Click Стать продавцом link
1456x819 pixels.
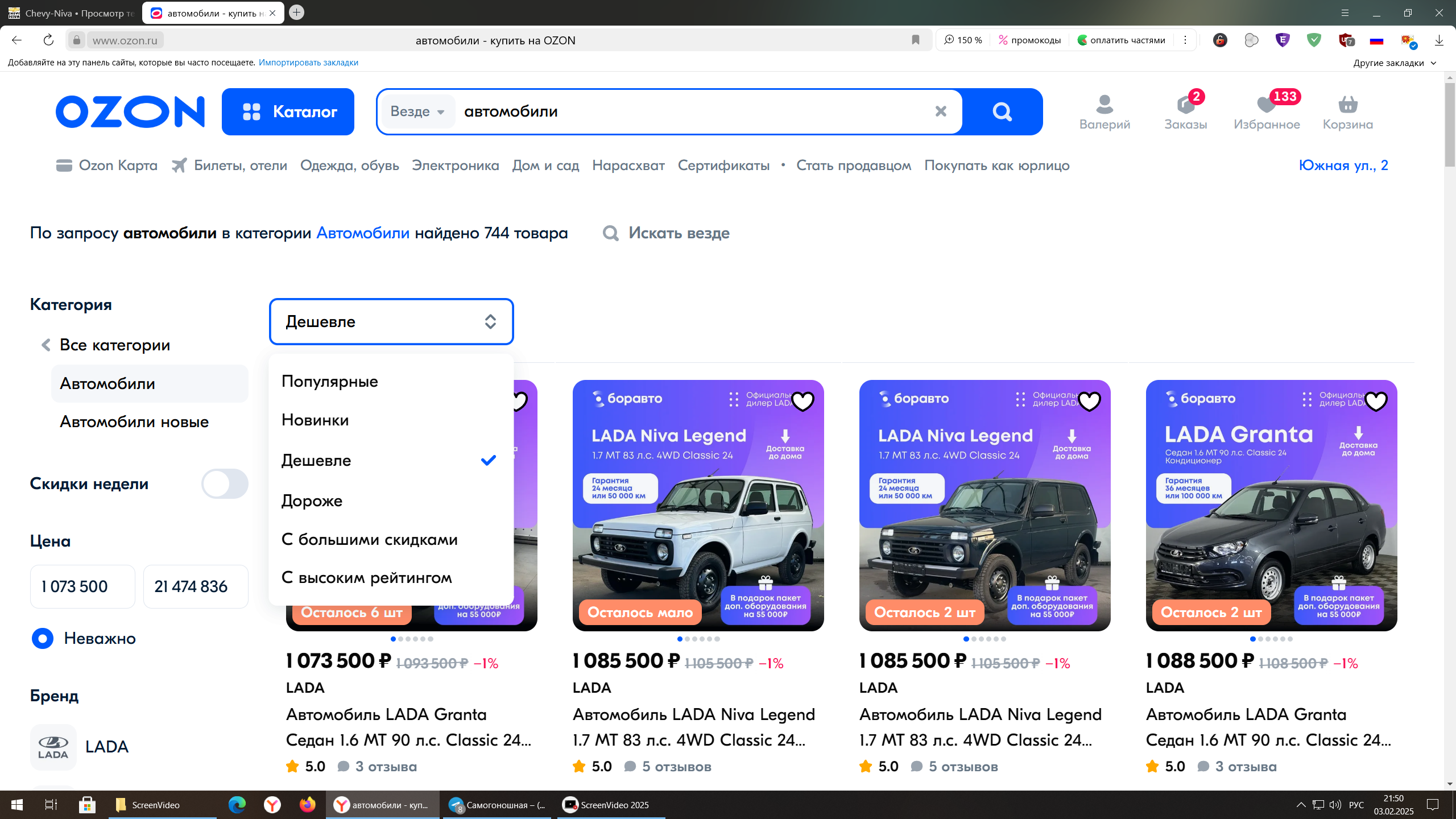coord(854,166)
